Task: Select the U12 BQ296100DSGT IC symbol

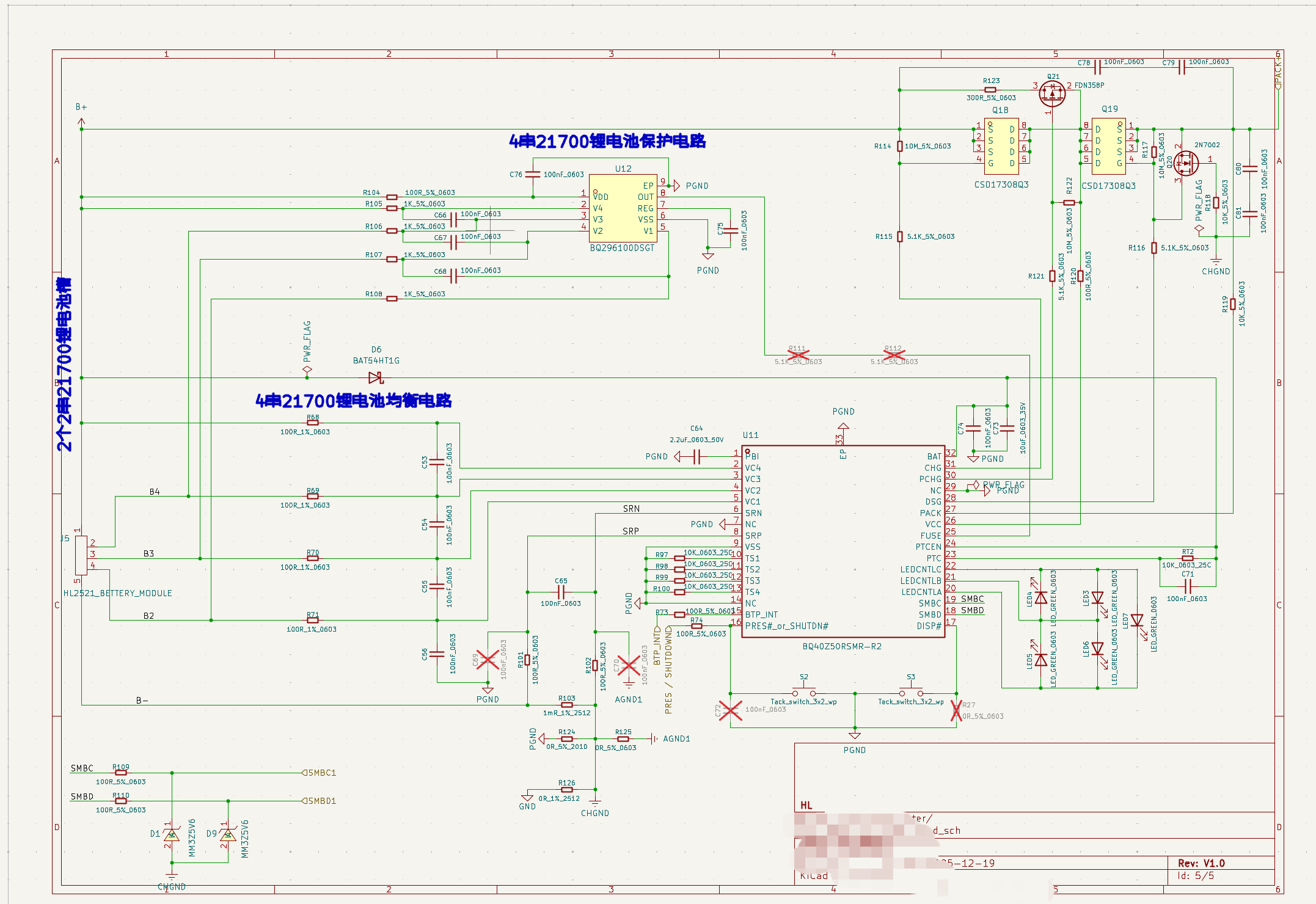Action: [623, 208]
